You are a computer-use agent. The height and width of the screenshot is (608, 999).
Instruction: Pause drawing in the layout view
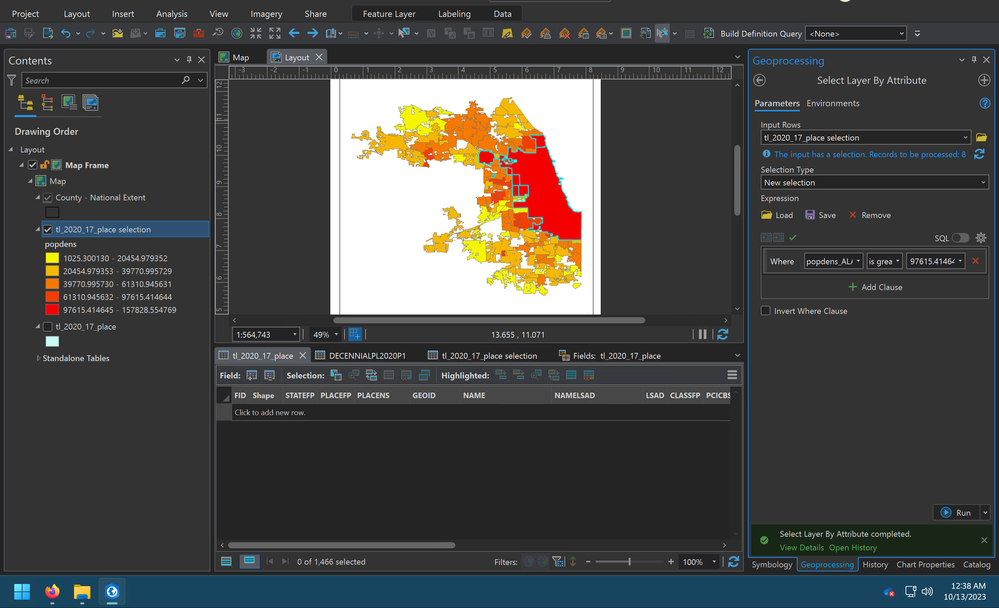coord(702,335)
